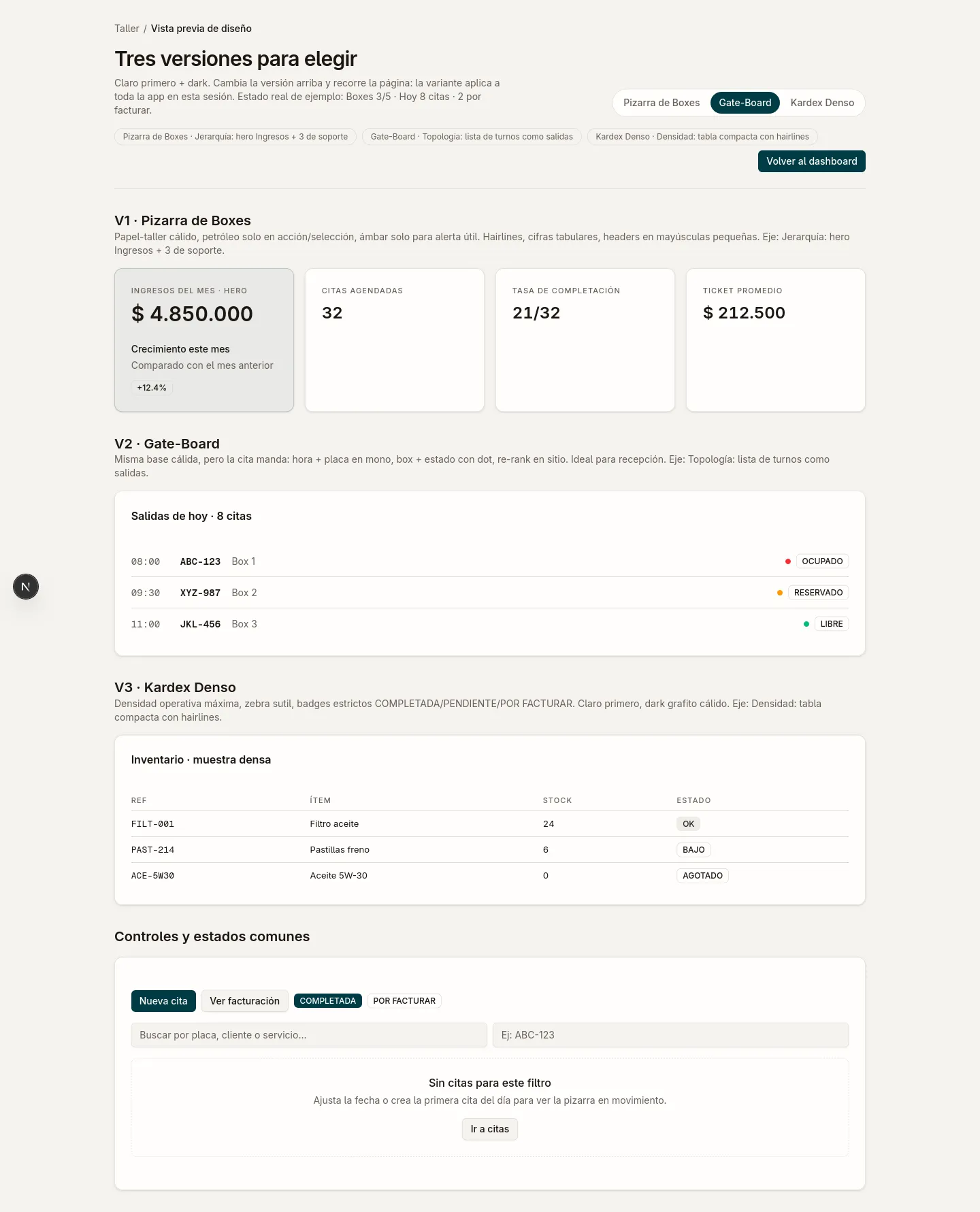Click the Ir a citas button
Viewport: 980px width, 1212px height.
(490, 1129)
